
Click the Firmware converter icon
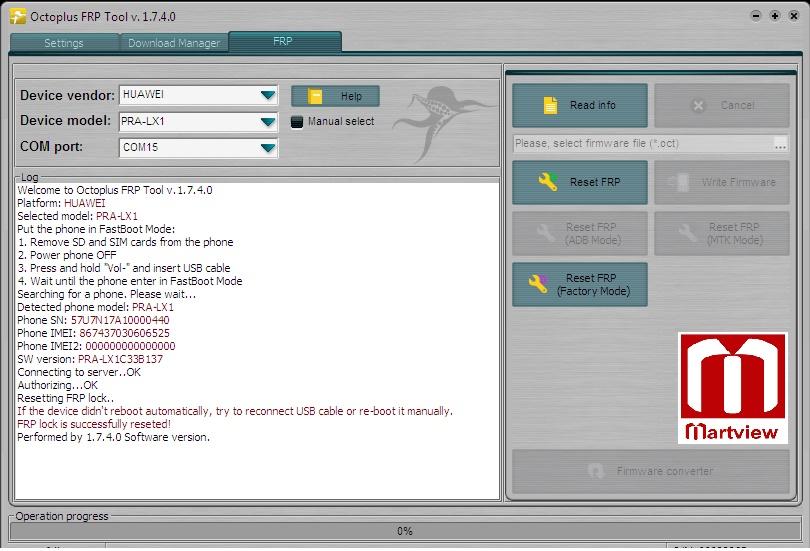click(x=596, y=471)
